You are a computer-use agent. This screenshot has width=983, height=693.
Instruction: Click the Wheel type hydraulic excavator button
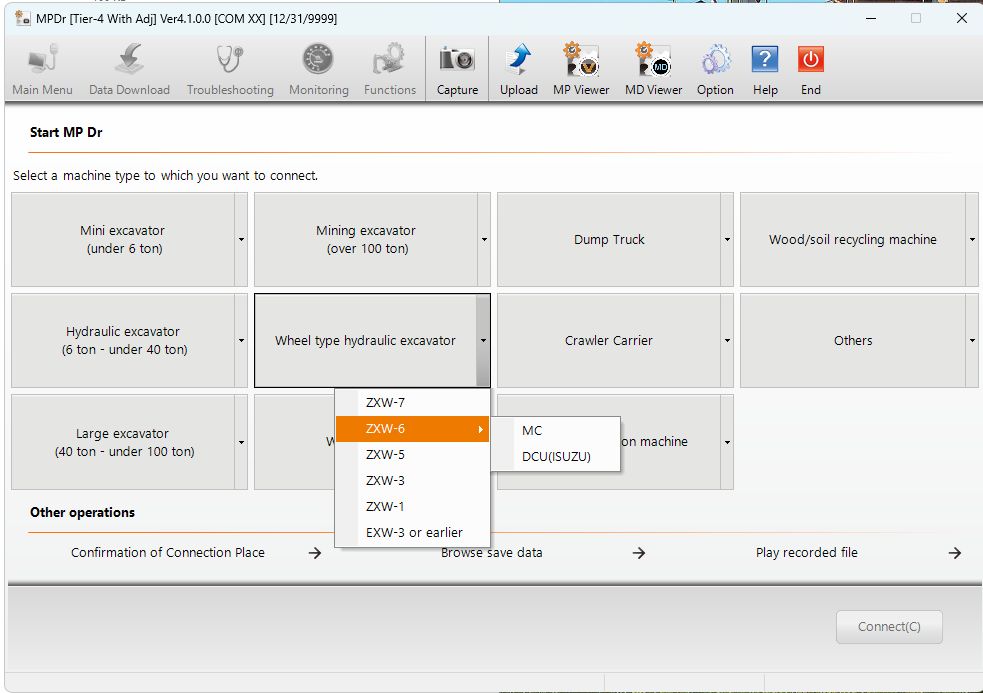[x=365, y=341]
